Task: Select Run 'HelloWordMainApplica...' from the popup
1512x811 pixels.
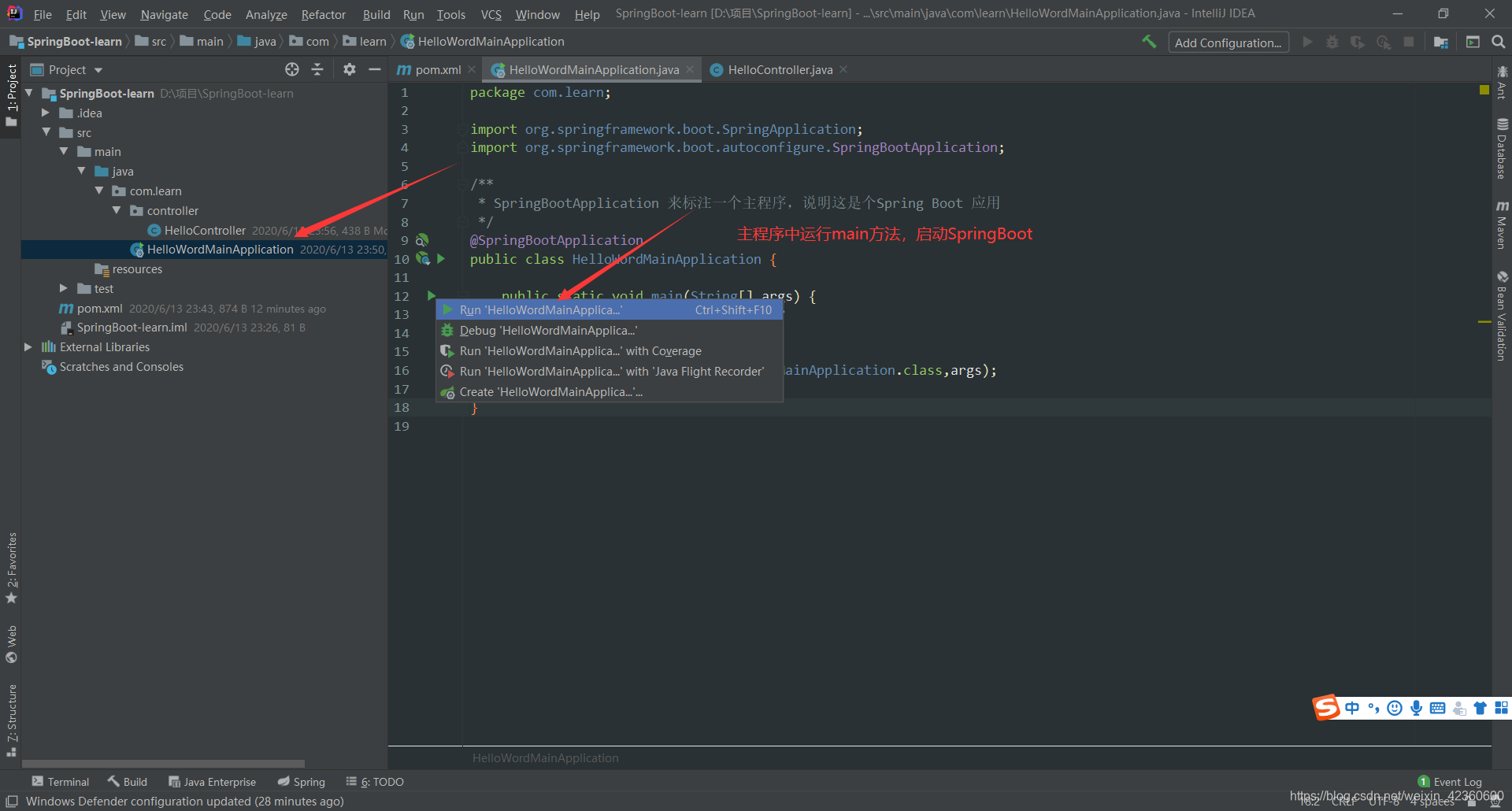Action: point(610,309)
